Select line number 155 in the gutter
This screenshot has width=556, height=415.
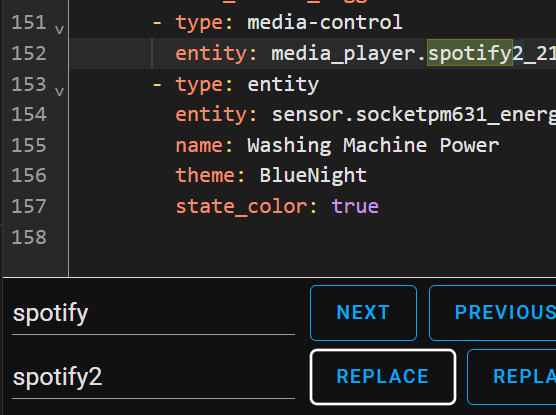[x=29, y=145]
